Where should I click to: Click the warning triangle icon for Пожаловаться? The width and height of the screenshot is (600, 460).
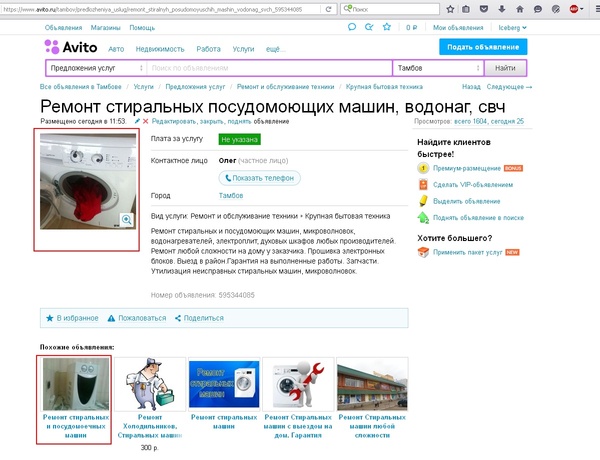point(111,318)
